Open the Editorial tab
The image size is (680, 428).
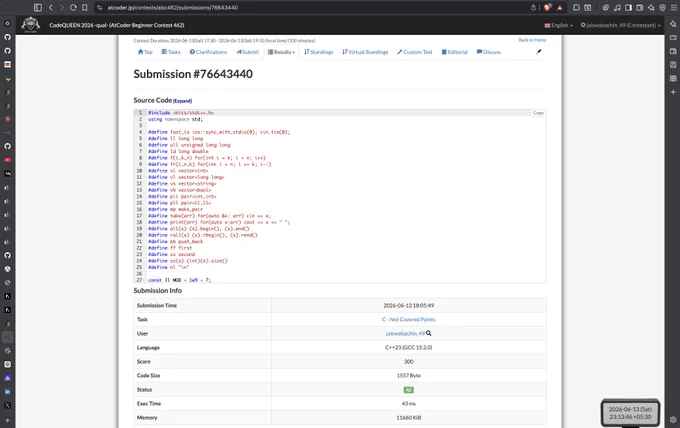pyautogui.click(x=454, y=52)
